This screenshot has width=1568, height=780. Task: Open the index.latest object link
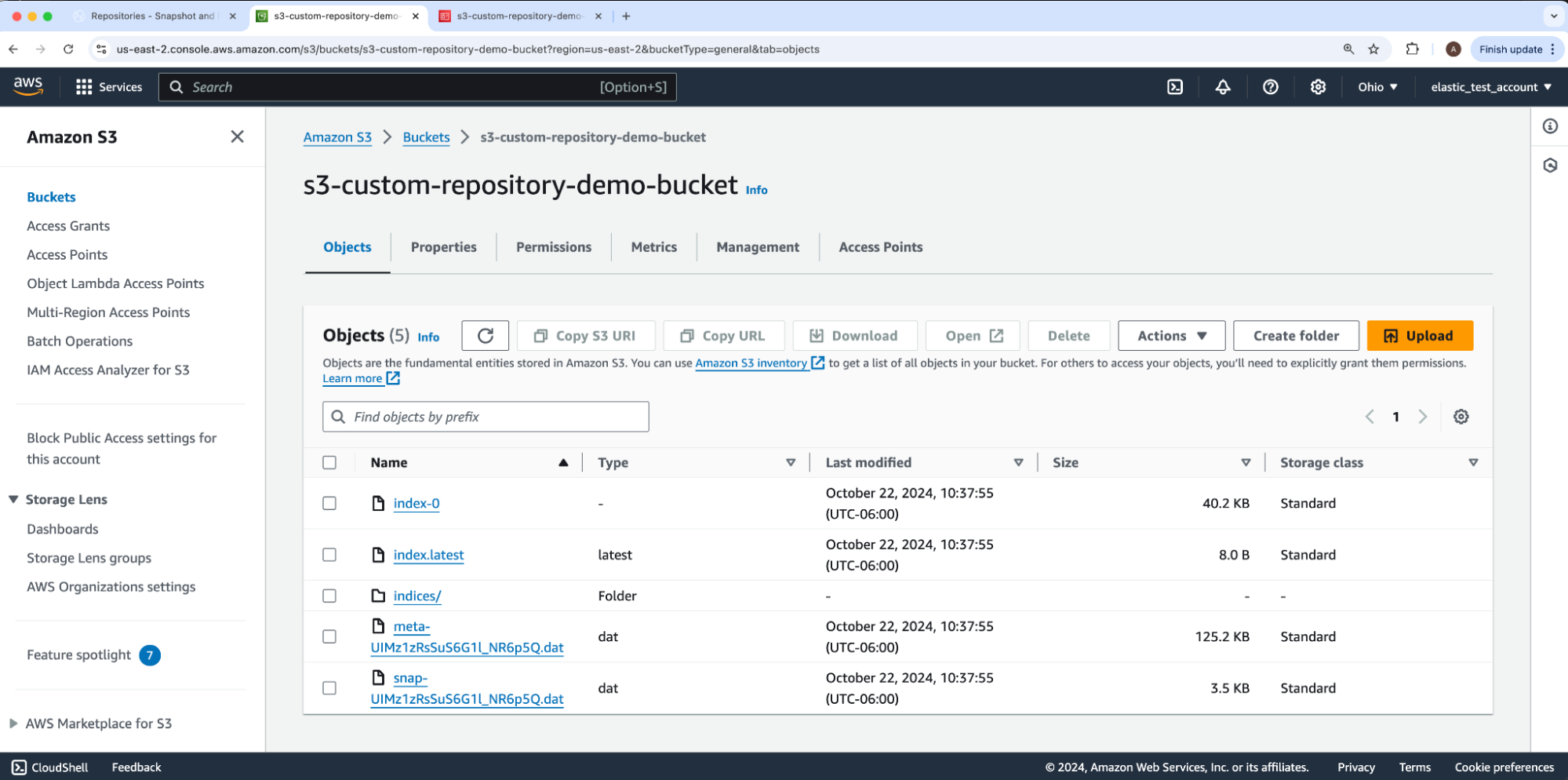428,555
